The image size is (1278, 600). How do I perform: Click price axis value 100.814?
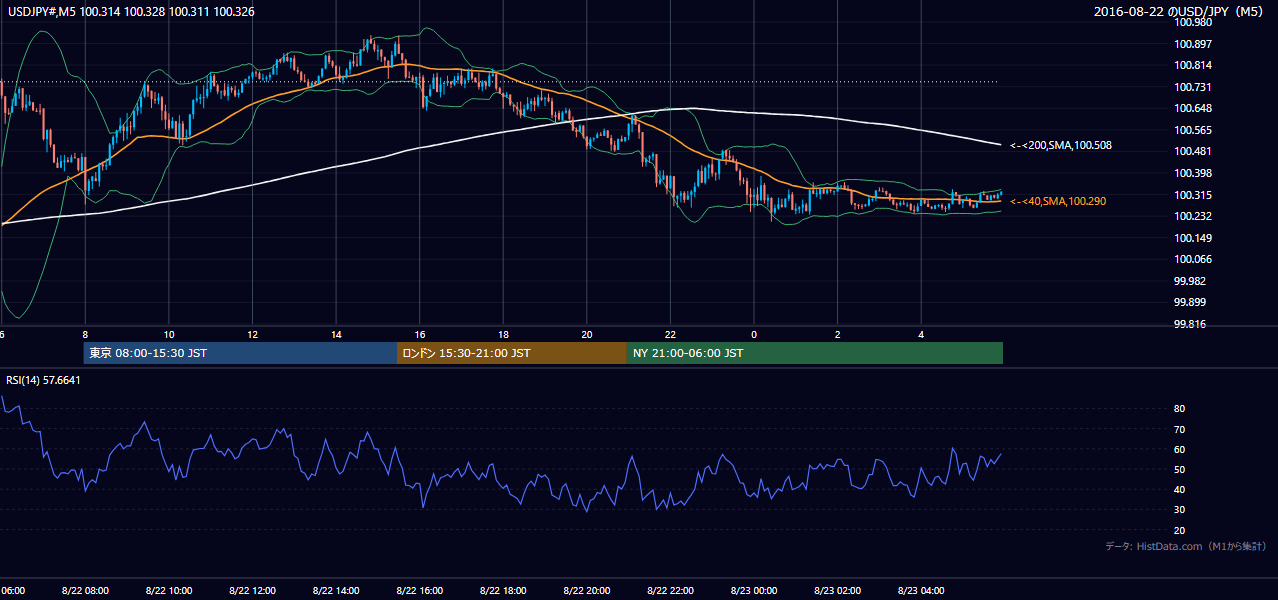(1192, 66)
